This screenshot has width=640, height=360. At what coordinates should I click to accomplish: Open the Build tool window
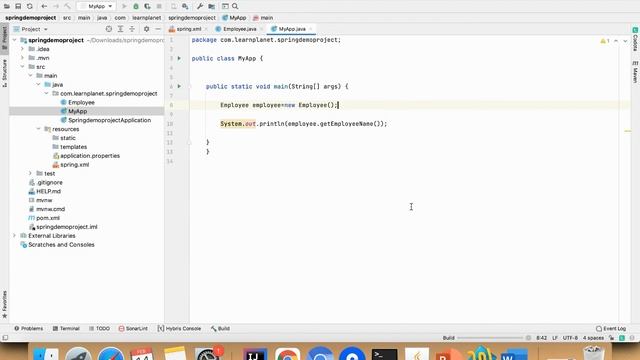tap(220, 329)
